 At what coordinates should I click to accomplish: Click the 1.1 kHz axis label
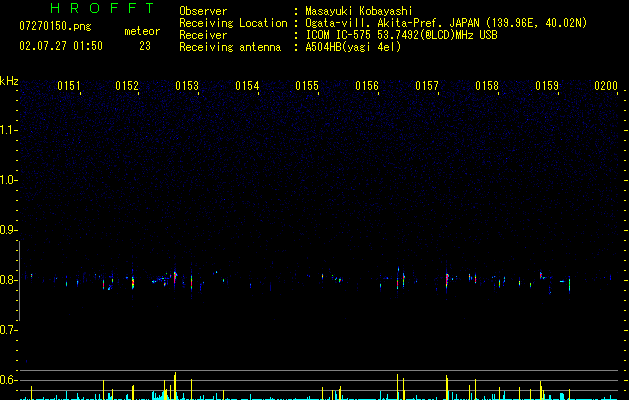(8, 130)
